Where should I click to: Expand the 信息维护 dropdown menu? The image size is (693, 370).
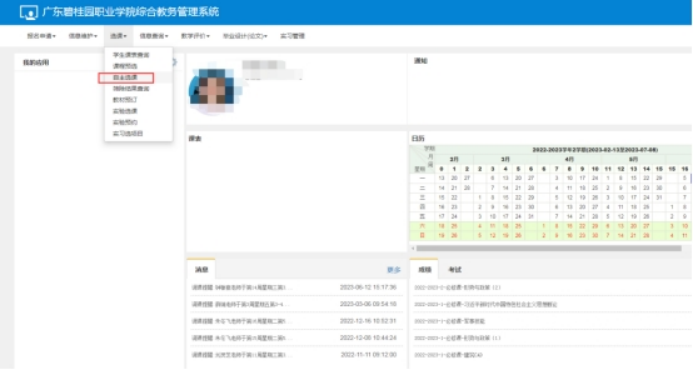tap(83, 36)
